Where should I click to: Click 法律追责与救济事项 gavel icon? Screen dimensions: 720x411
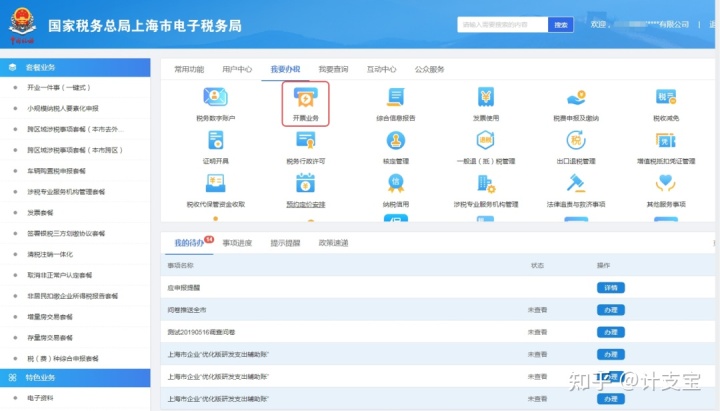click(x=576, y=184)
